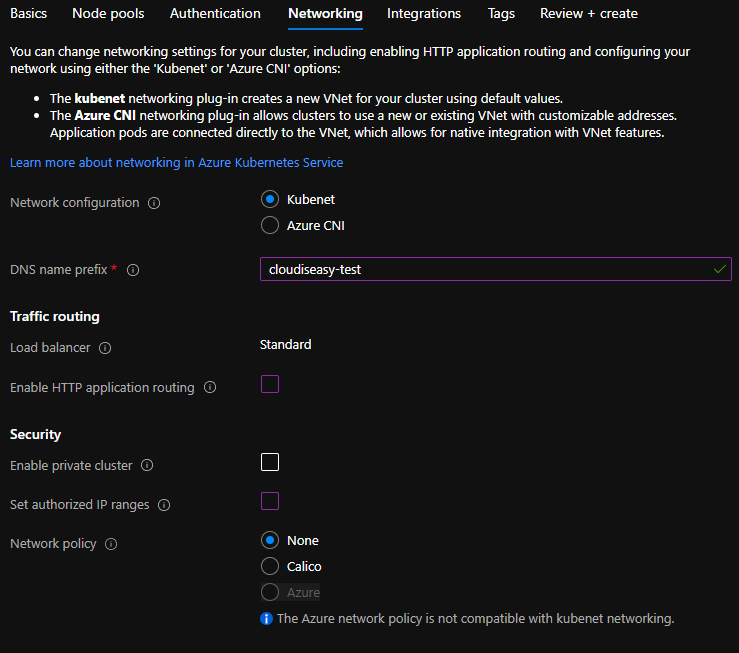739x653 pixels.
Task: Show info for Network configuration
Action: coord(154,203)
